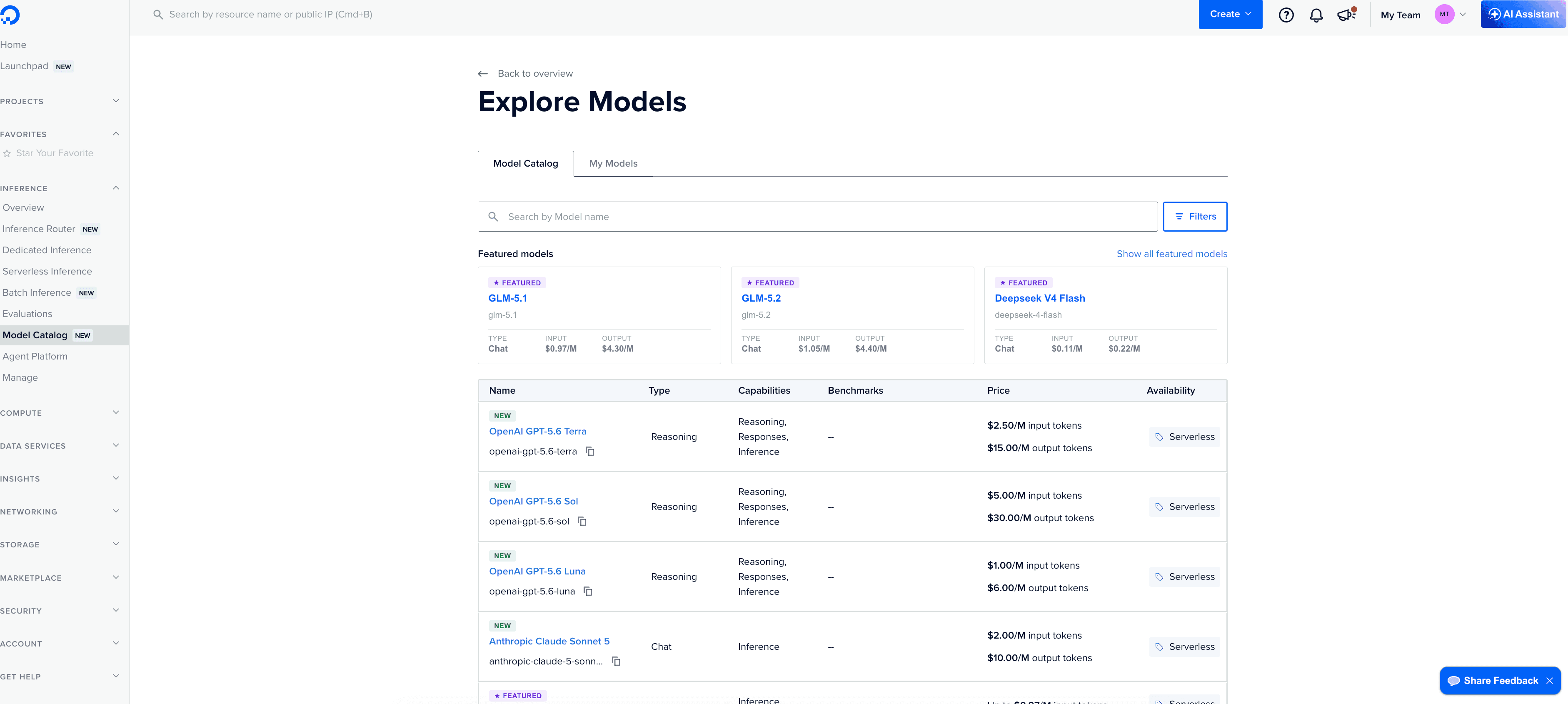Viewport: 1568px width, 704px height.
Task: Open the featured GLM-5.2 model
Action: coord(761,299)
